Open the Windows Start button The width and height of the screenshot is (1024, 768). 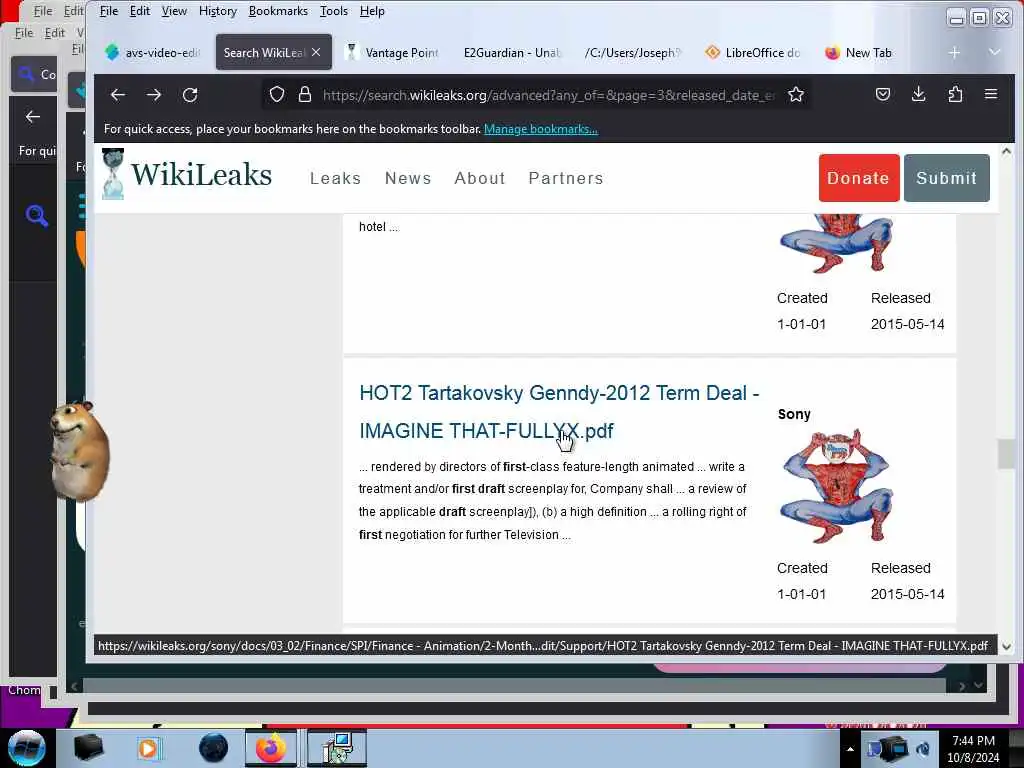[27, 748]
